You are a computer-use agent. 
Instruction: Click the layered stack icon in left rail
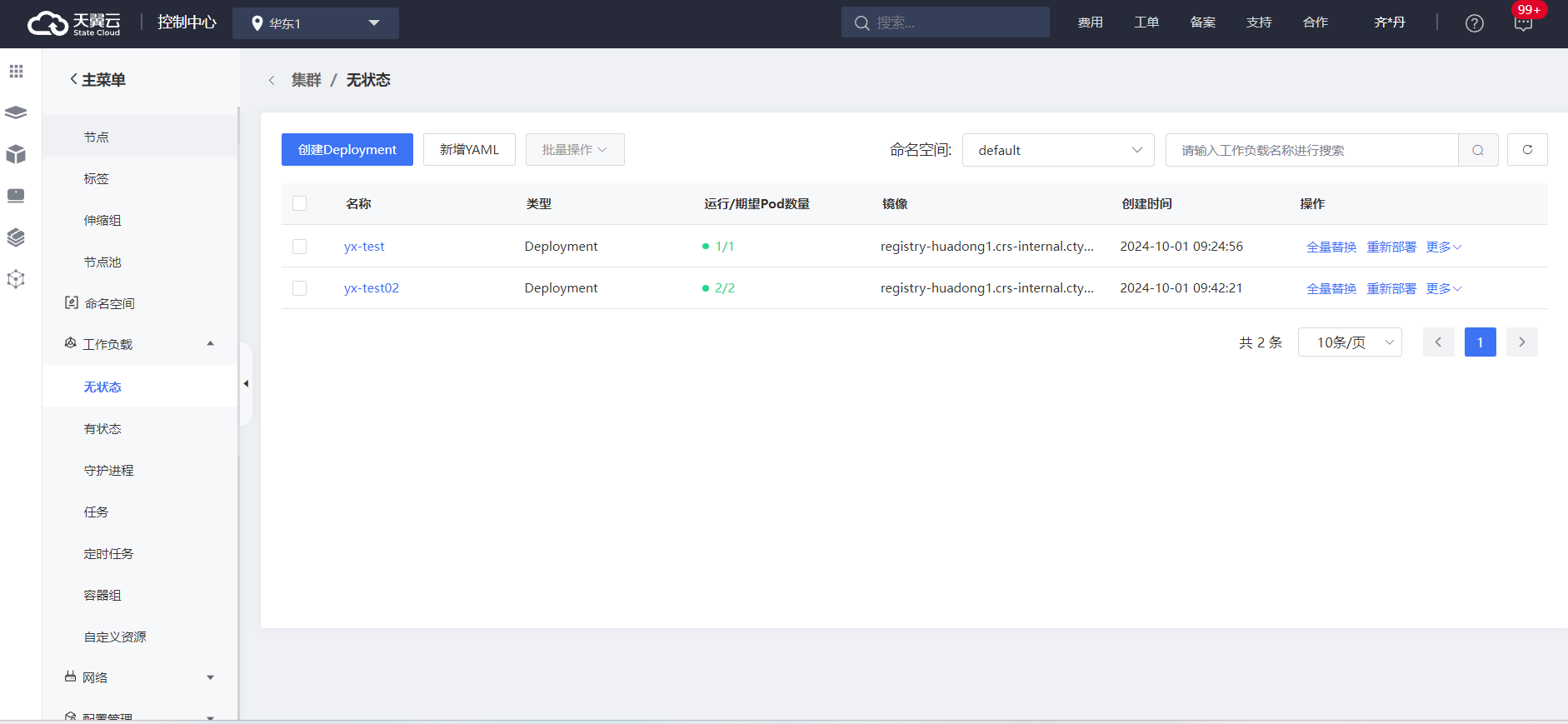pyautogui.click(x=16, y=237)
